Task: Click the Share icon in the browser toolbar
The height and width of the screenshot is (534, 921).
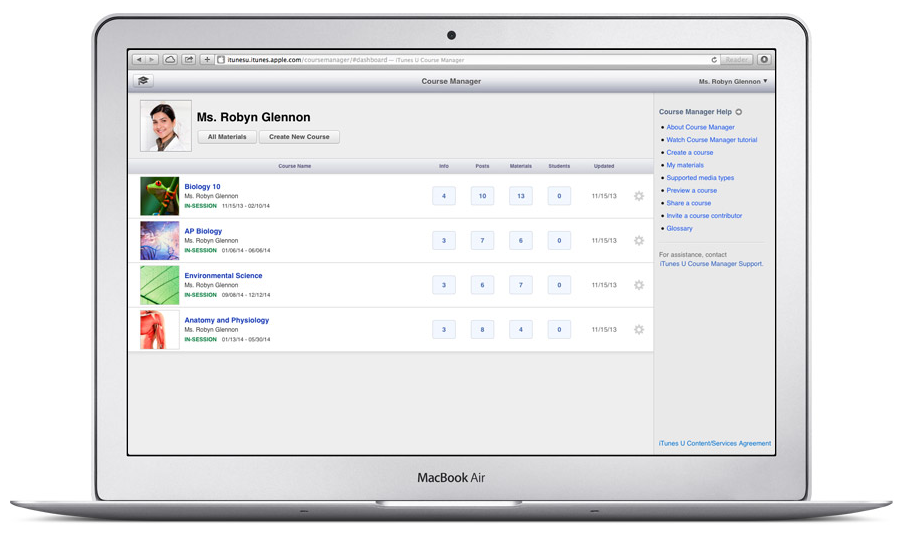Action: click(189, 60)
